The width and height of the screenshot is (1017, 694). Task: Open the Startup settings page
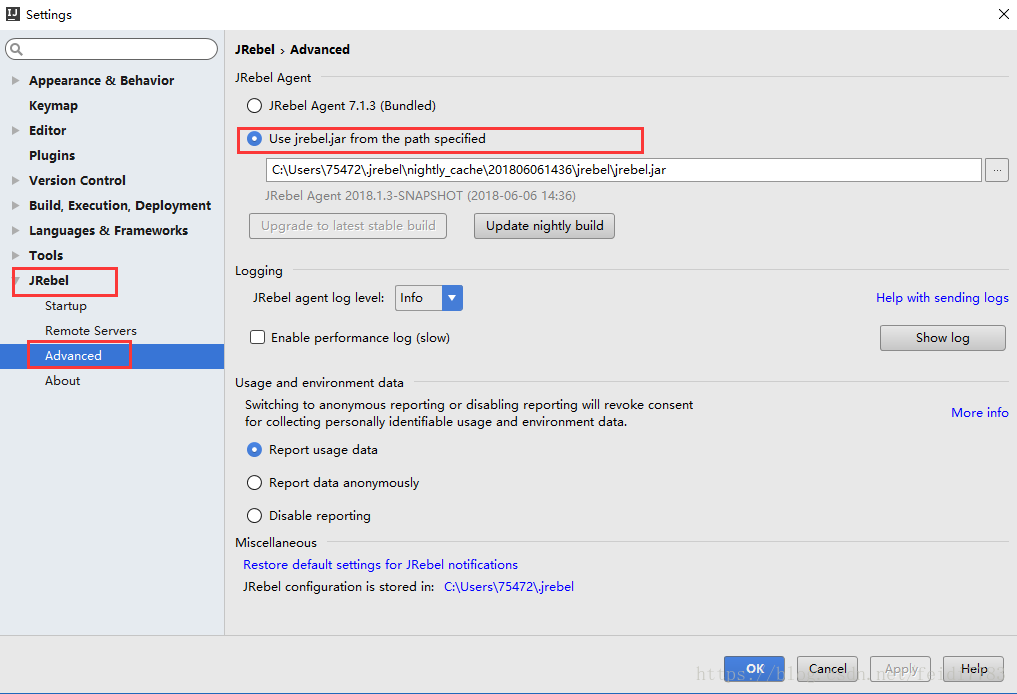(x=66, y=306)
